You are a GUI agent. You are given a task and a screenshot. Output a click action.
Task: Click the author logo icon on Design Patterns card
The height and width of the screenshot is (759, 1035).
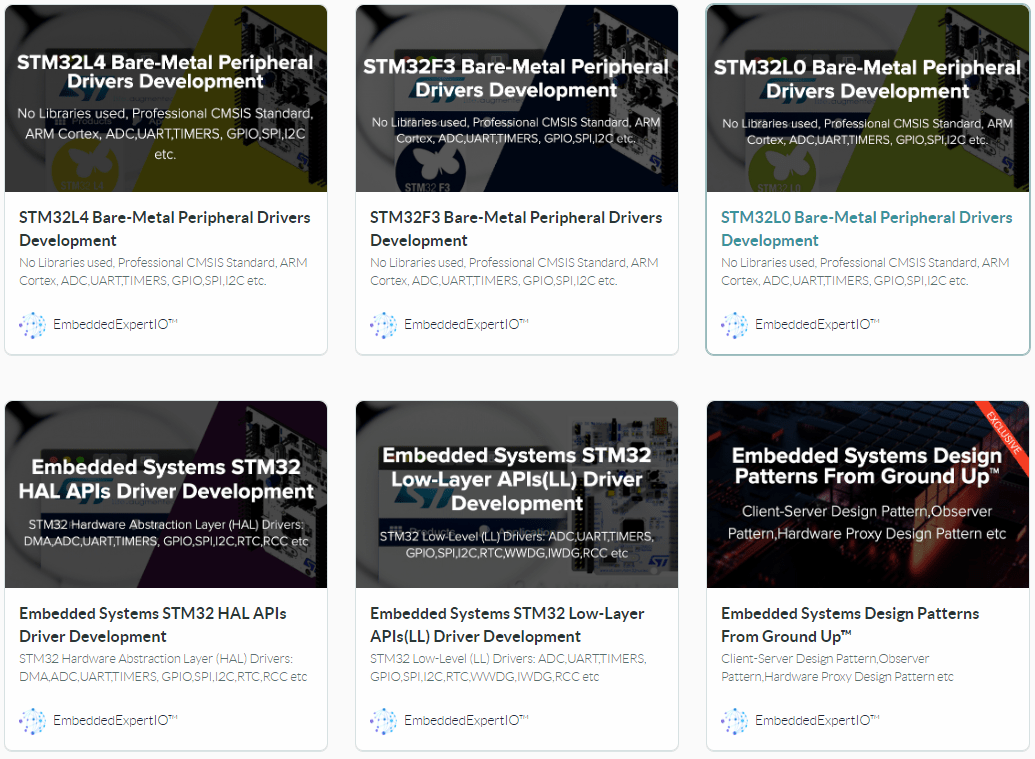click(x=734, y=721)
